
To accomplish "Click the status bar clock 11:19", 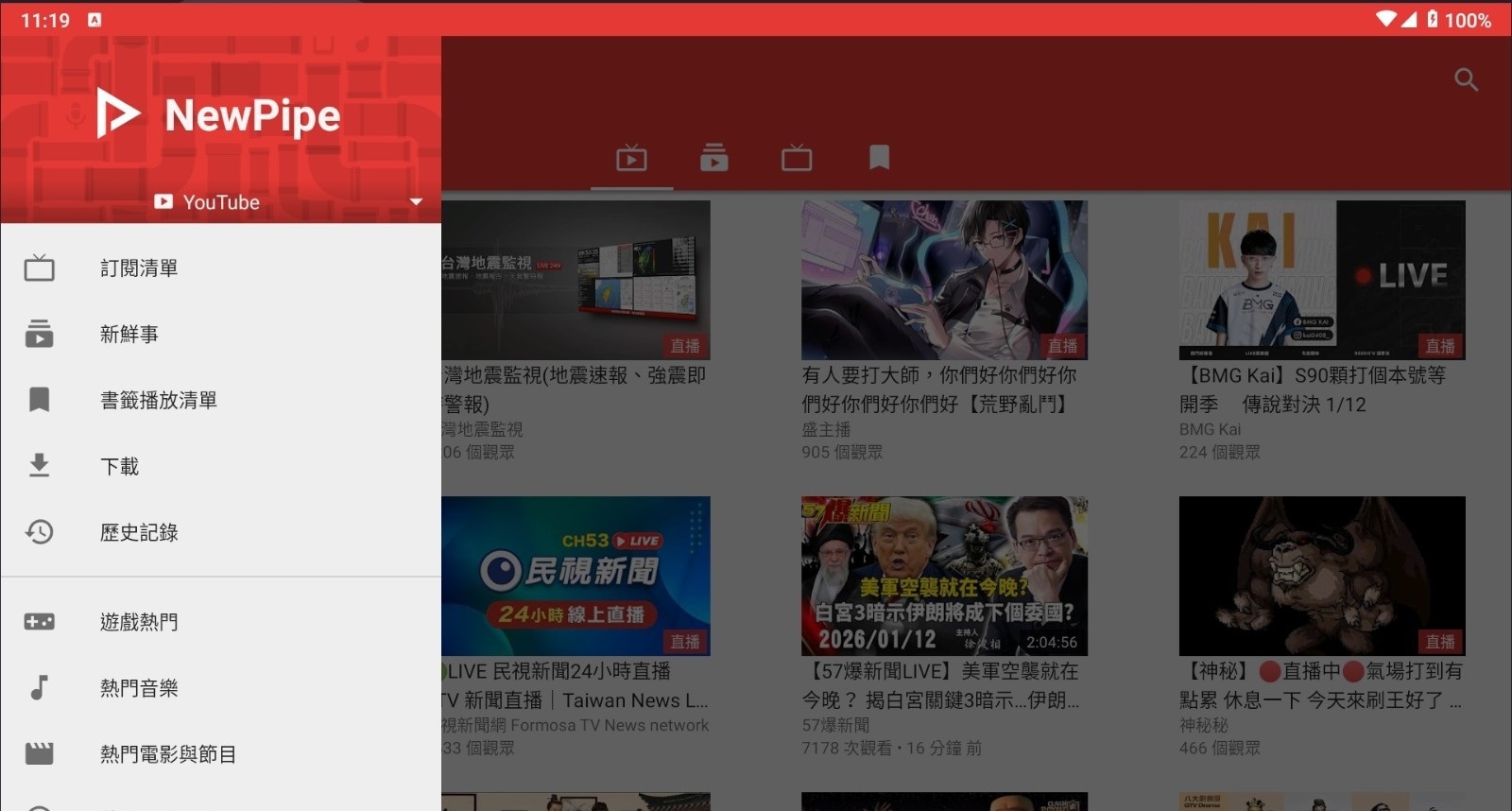I will (x=45, y=20).
